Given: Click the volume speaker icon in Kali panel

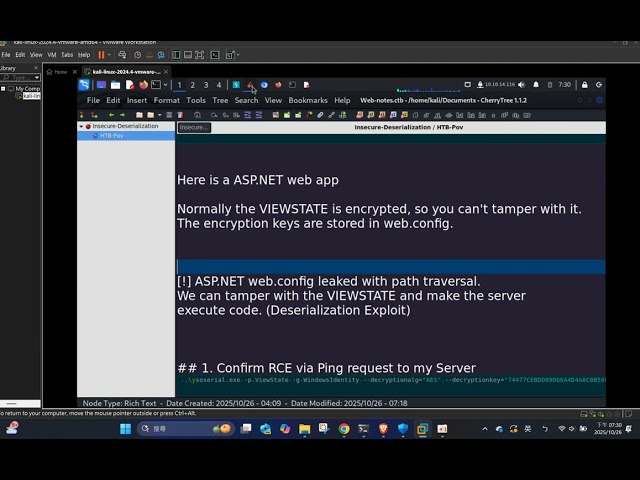Looking at the screenshot, I should point(521,84).
